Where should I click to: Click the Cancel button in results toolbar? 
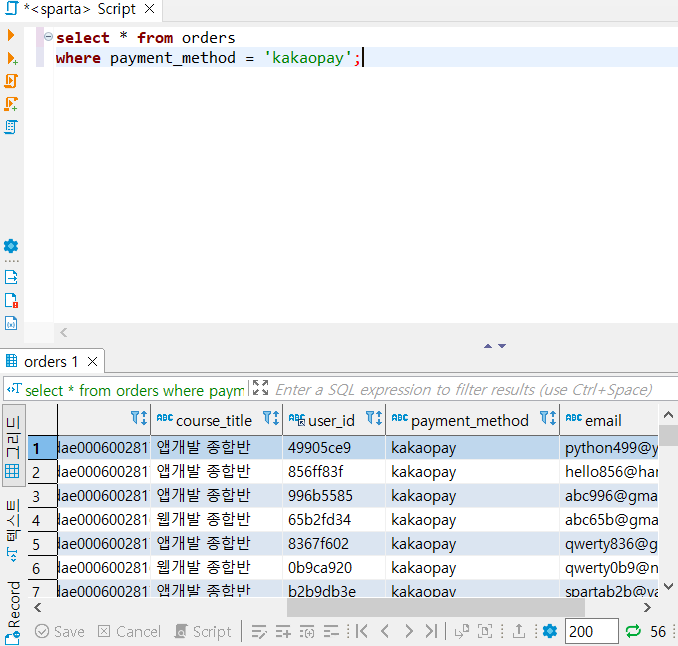(129, 632)
